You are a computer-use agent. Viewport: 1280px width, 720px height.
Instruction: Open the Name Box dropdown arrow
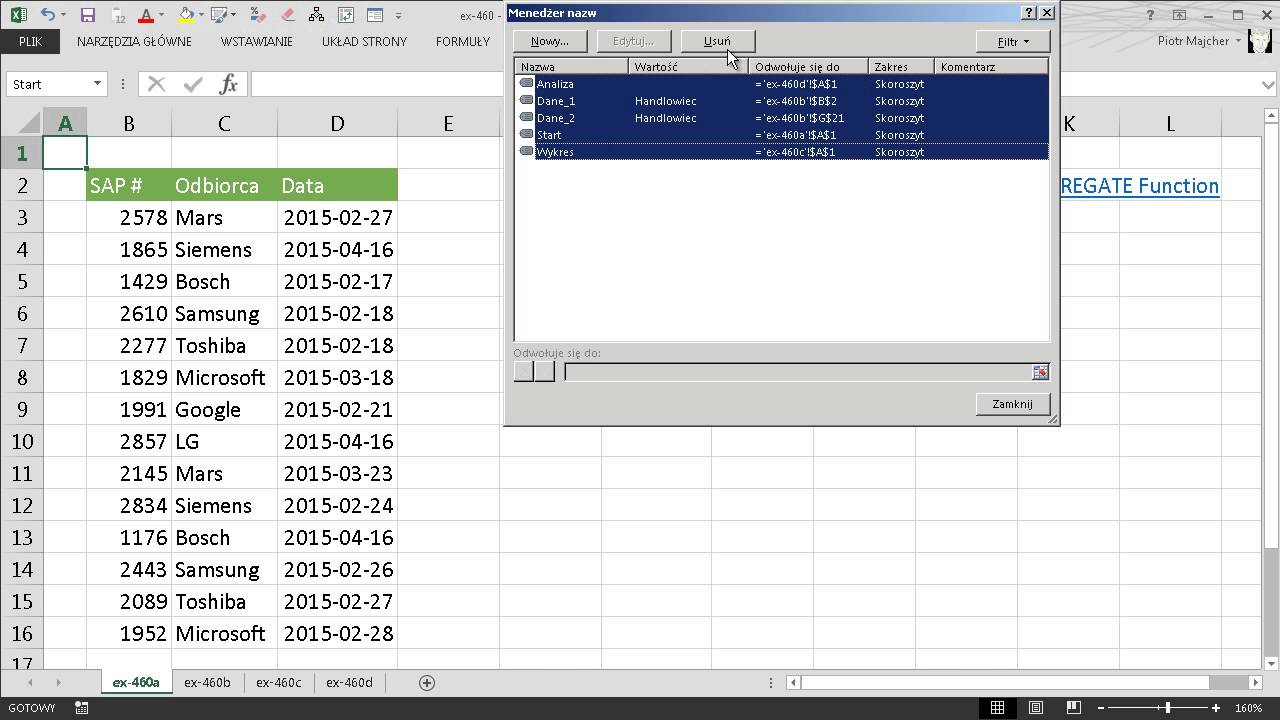tap(97, 84)
